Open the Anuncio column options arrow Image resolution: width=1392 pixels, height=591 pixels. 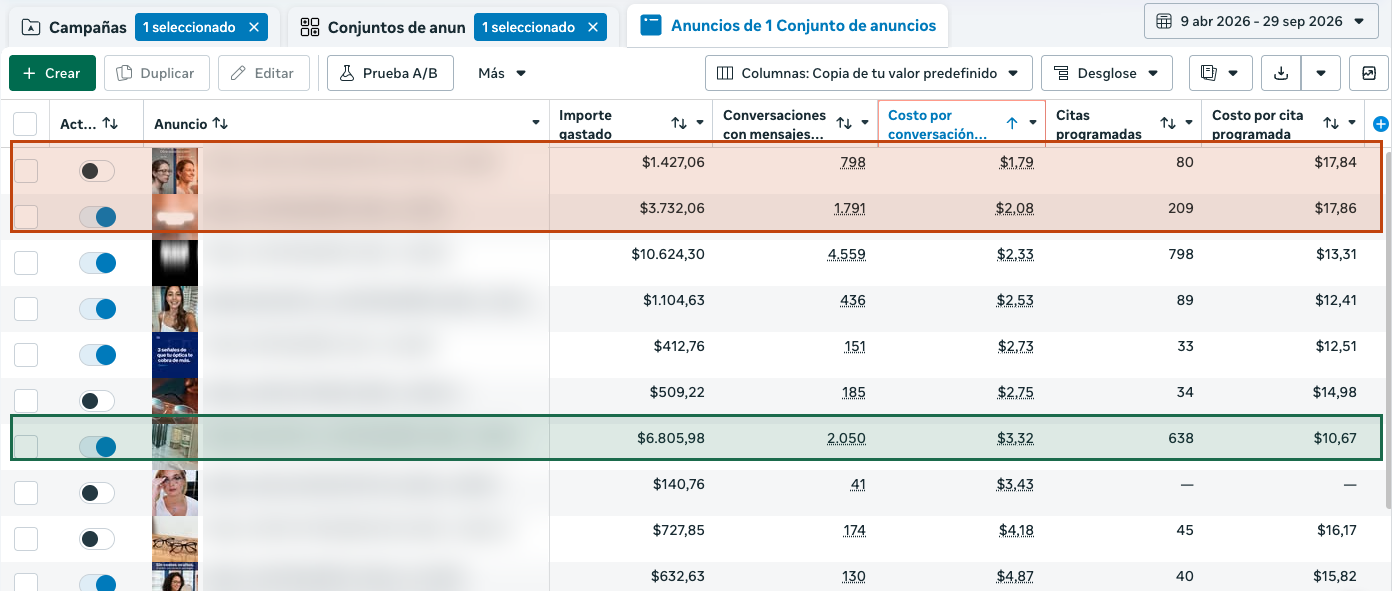click(536, 124)
